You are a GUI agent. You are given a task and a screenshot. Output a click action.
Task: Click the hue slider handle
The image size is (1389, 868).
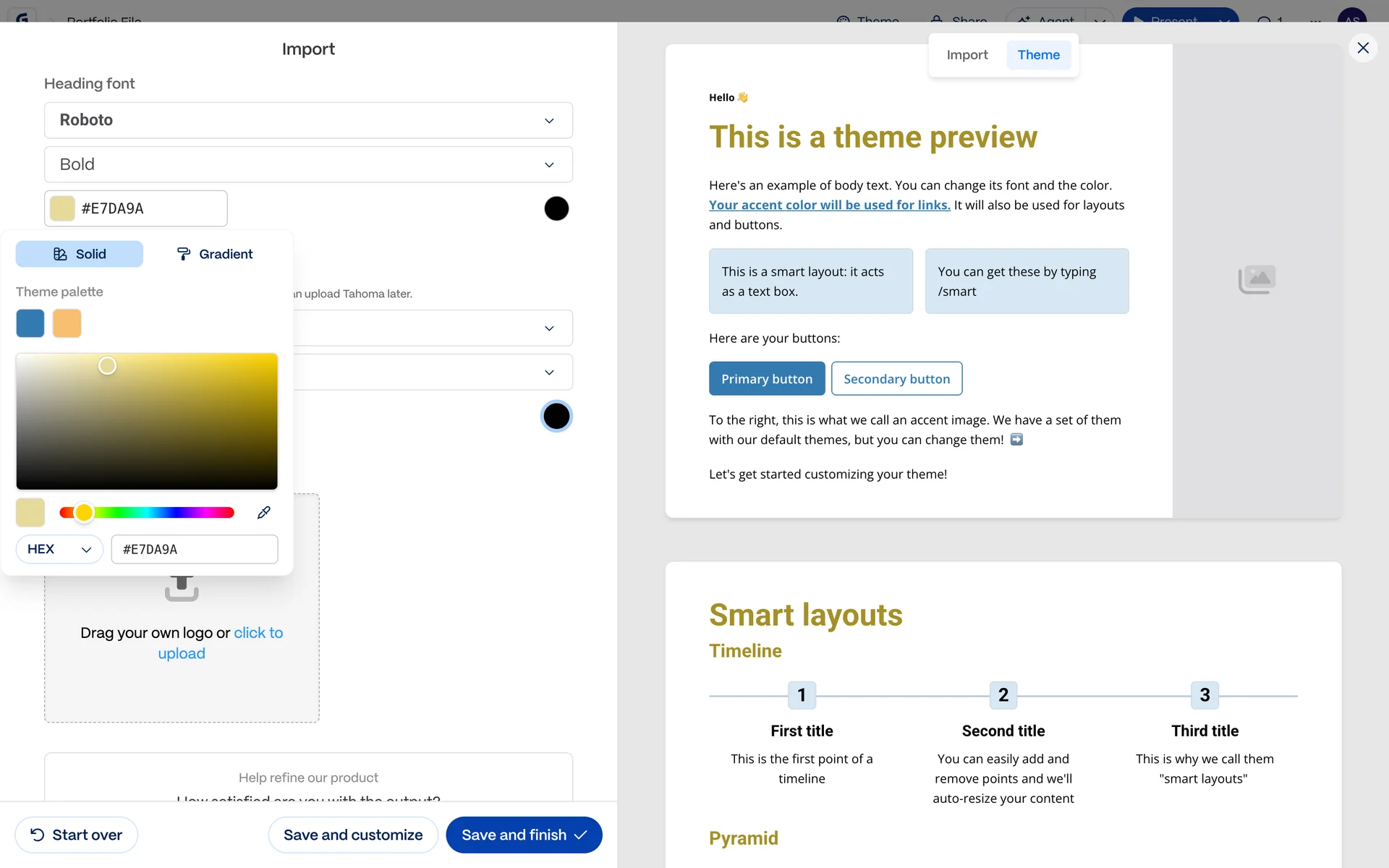point(84,512)
